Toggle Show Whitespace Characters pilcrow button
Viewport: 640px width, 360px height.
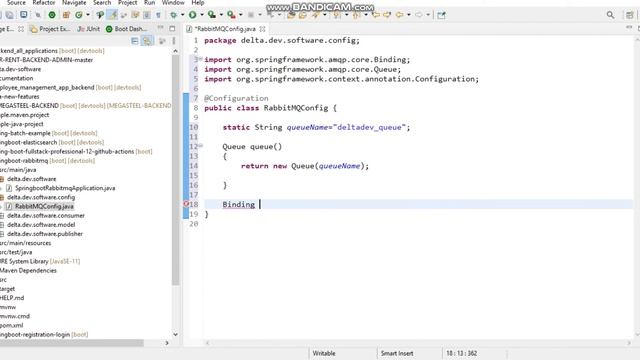point(158,15)
